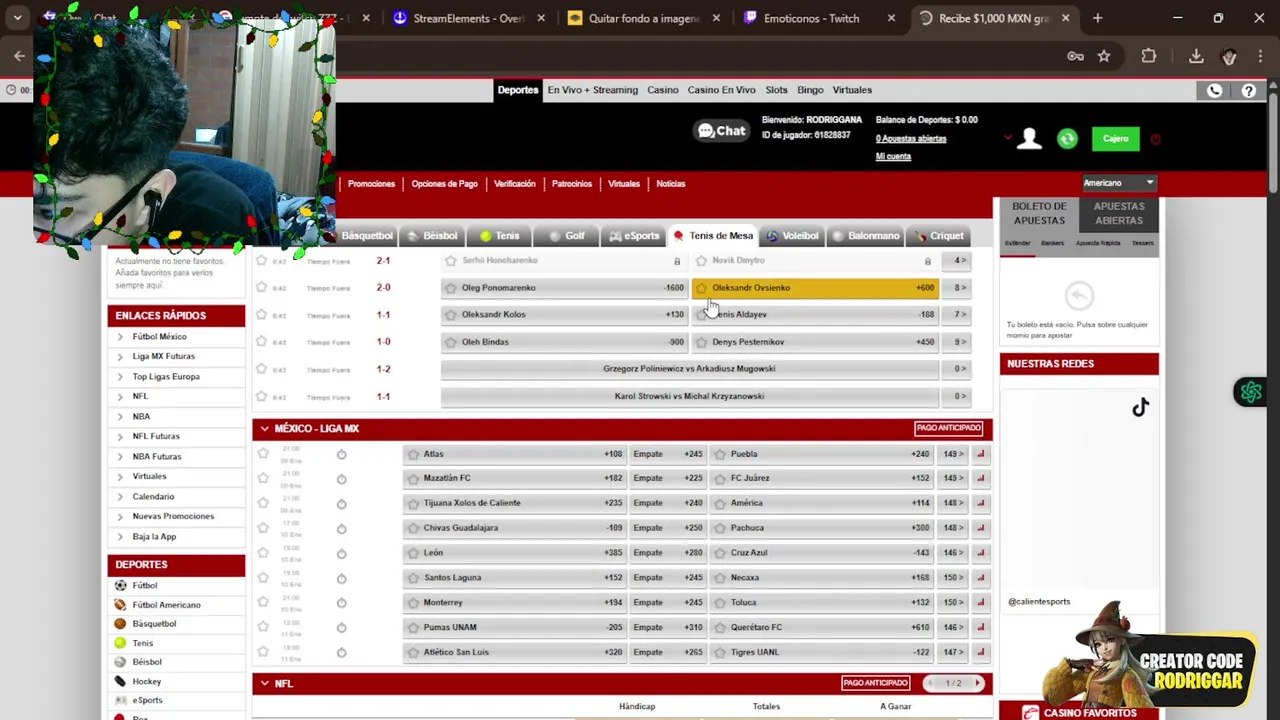The height and width of the screenshot is (720, 1280).
Task: Open the browser profile avatar icon
Action: [x=1229, y=56]
